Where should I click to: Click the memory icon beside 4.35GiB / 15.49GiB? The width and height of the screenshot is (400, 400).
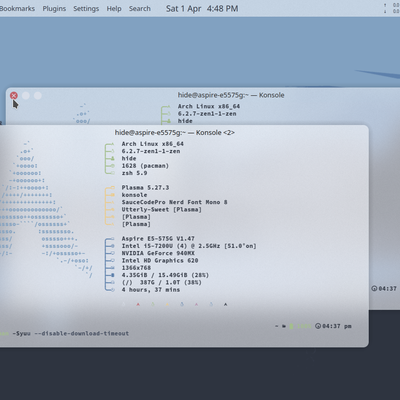(113, 275)
